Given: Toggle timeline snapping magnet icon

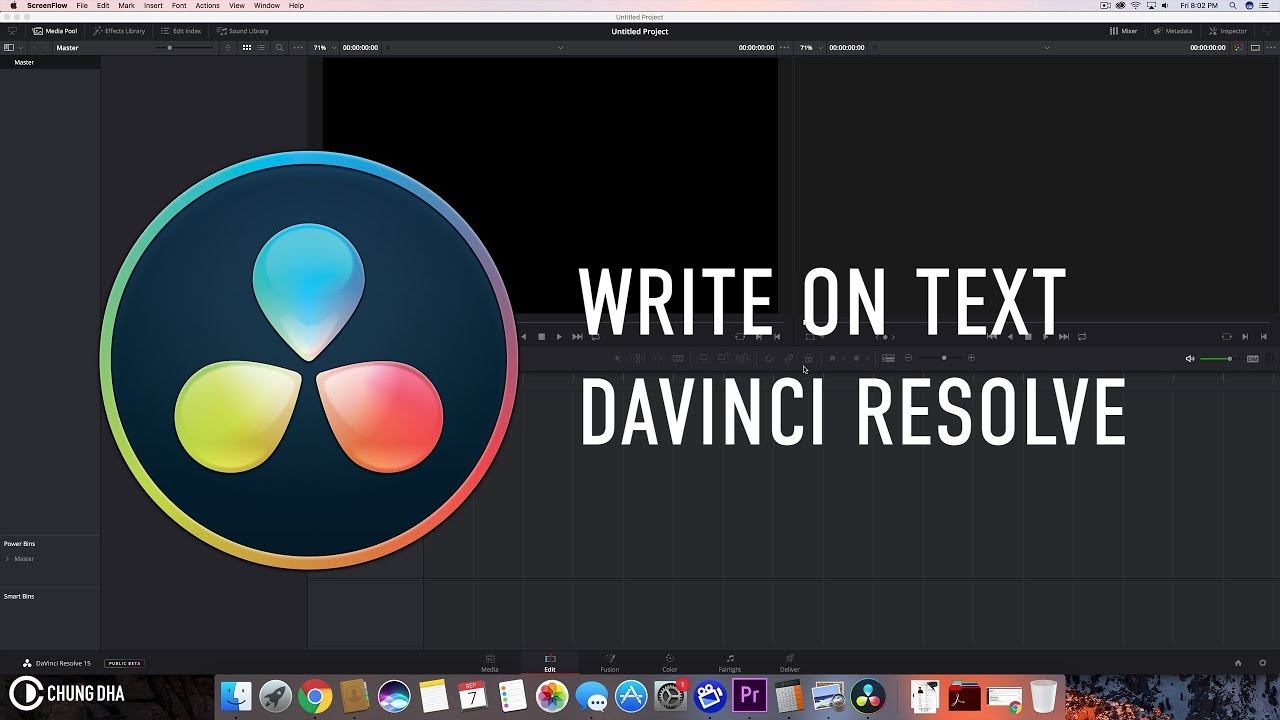Looking at the screenshot, I should point(769,358).
